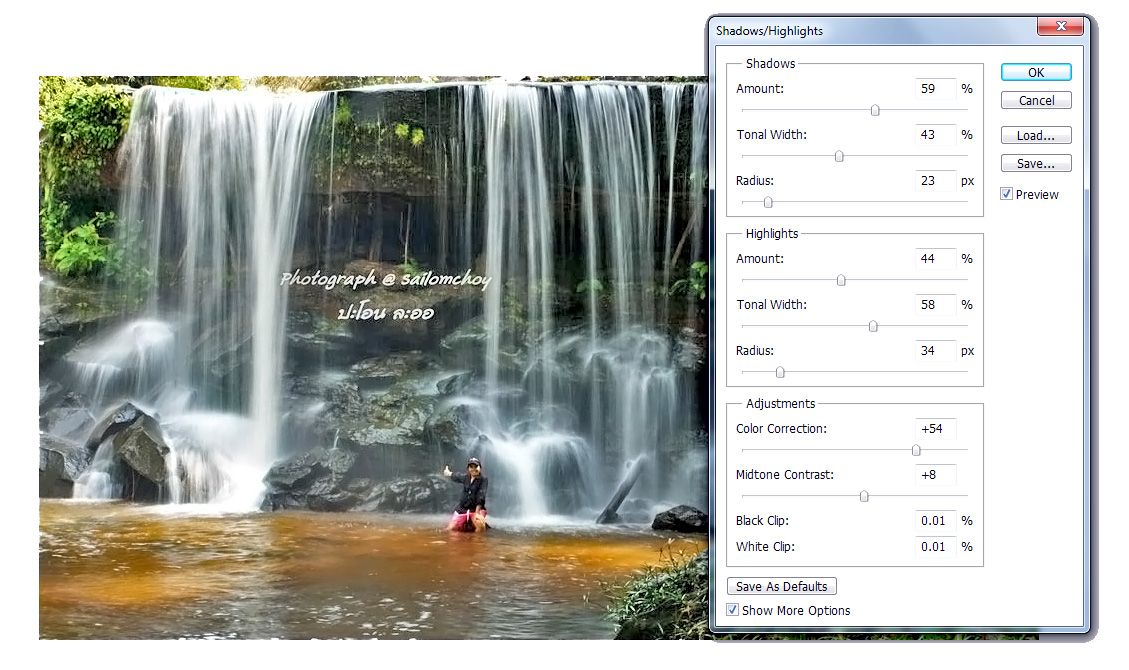Click the Midtone Contrast slider handle
Screen dimensions: 1129x670
tap(864, 496)
